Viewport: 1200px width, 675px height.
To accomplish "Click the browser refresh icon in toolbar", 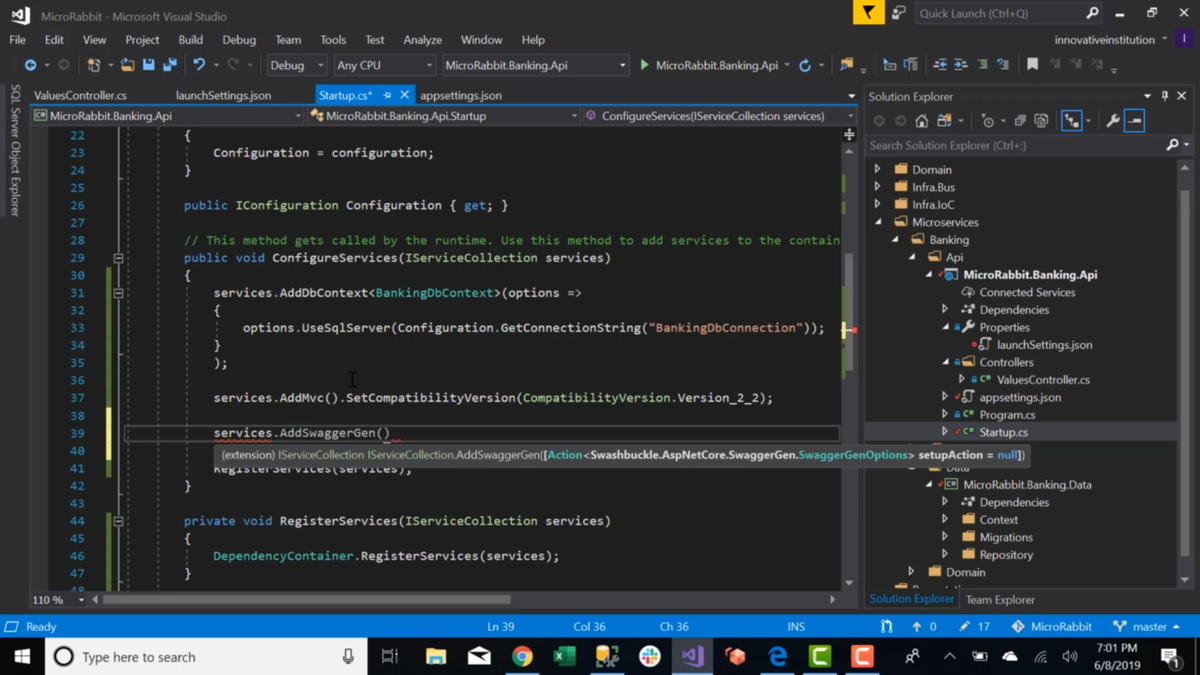I will click(805, 65).
